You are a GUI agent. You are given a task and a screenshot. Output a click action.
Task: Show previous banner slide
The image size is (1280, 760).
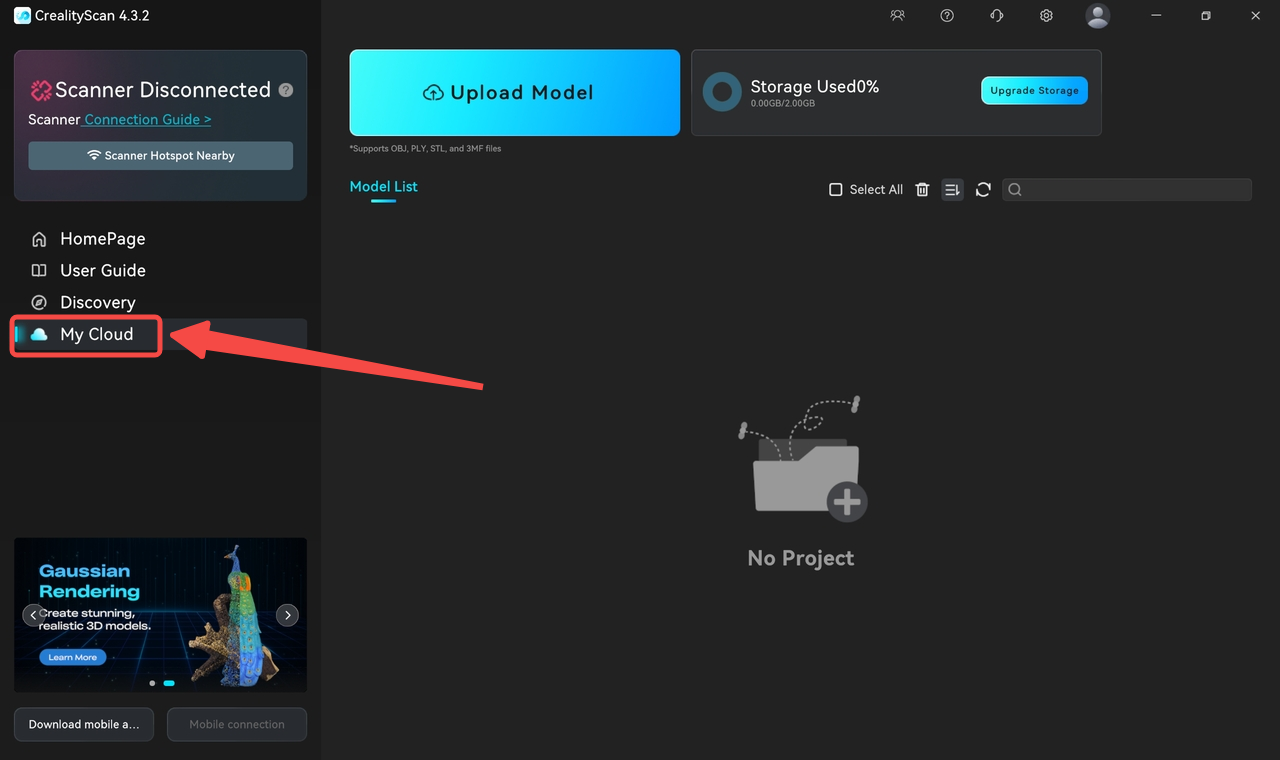pos(34,615)
